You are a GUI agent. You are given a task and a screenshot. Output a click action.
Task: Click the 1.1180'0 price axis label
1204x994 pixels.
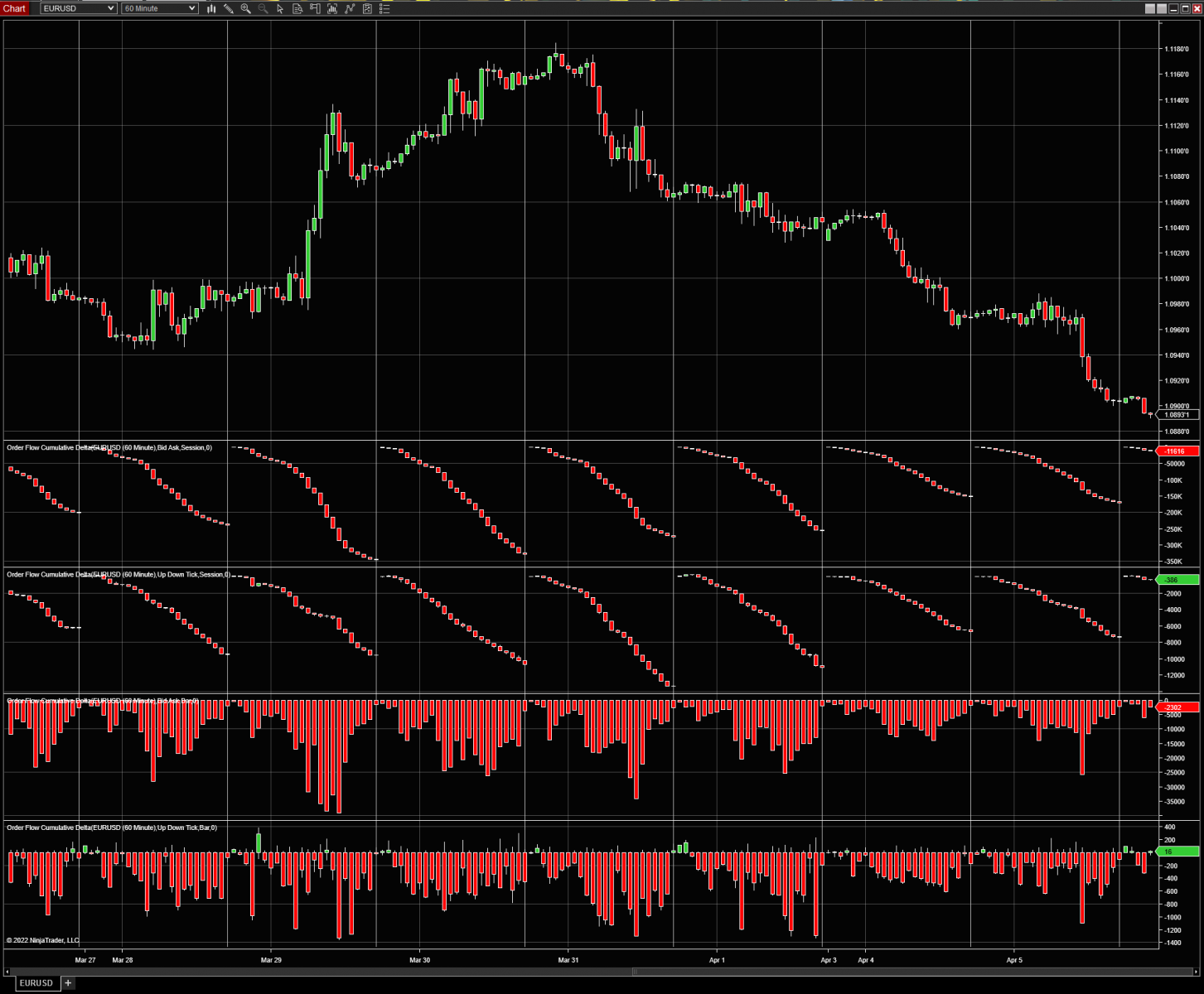pos(1177,49)
